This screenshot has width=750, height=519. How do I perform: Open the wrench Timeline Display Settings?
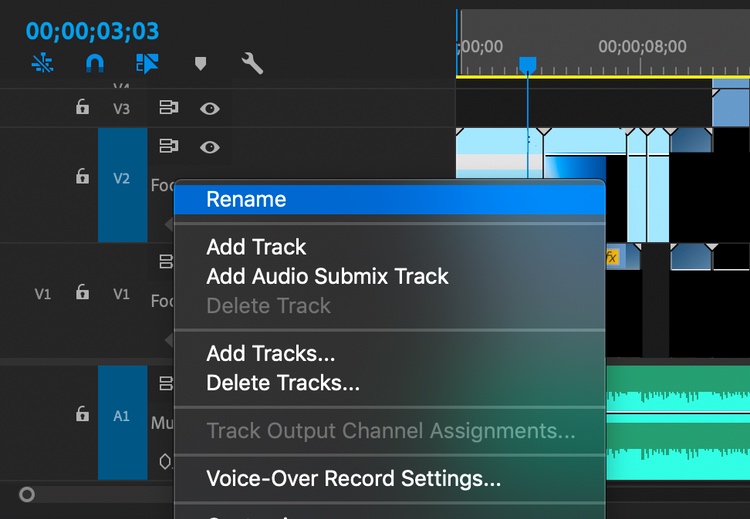pyautogui.click(x=252, y=64)
